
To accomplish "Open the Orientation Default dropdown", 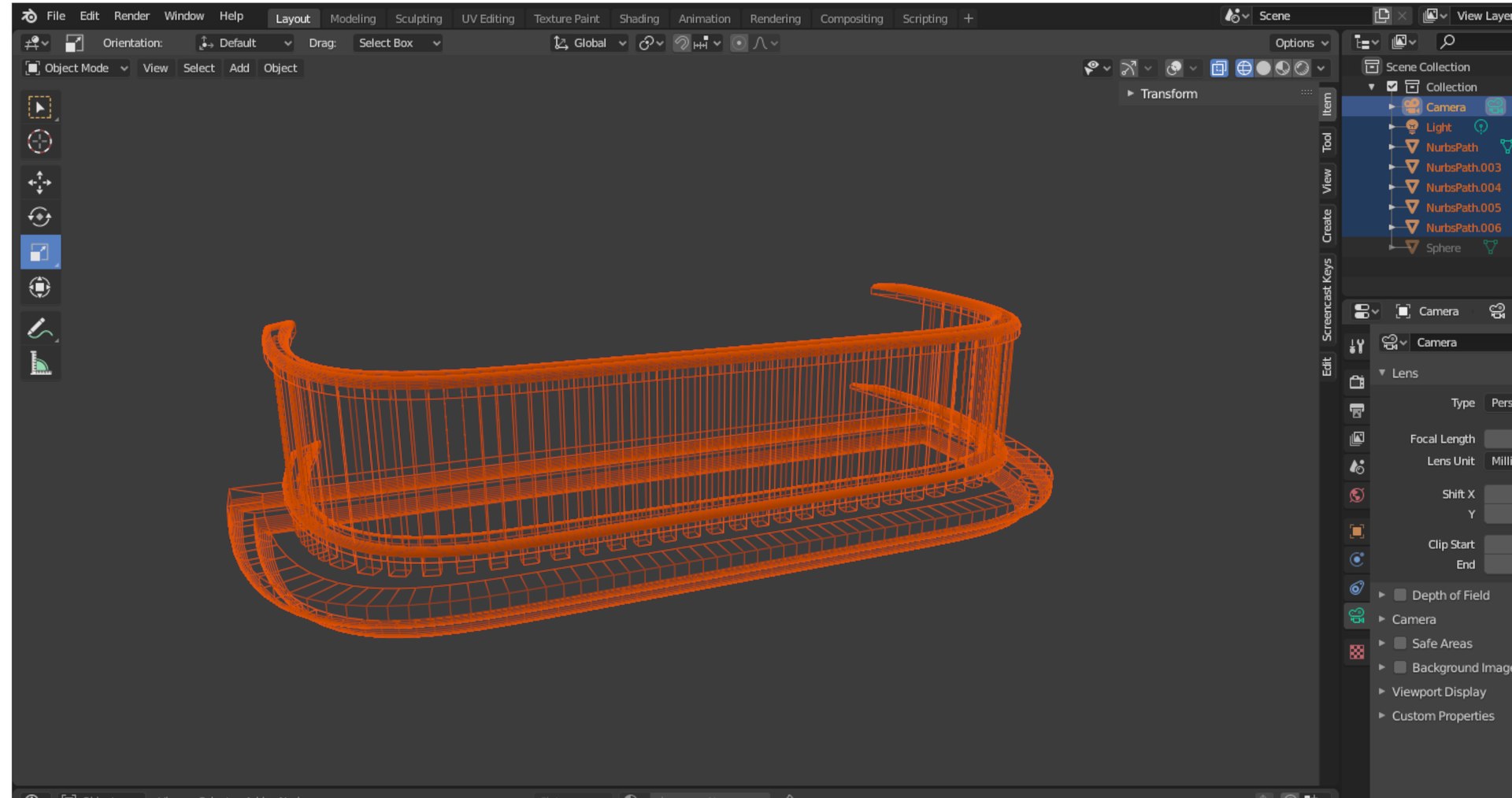I will pyautogui.click(x=245, y=43).
